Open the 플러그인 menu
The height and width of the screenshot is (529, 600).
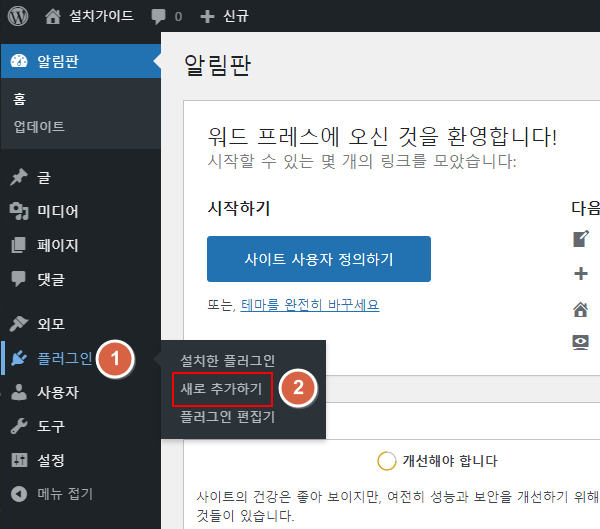point(64,358)
